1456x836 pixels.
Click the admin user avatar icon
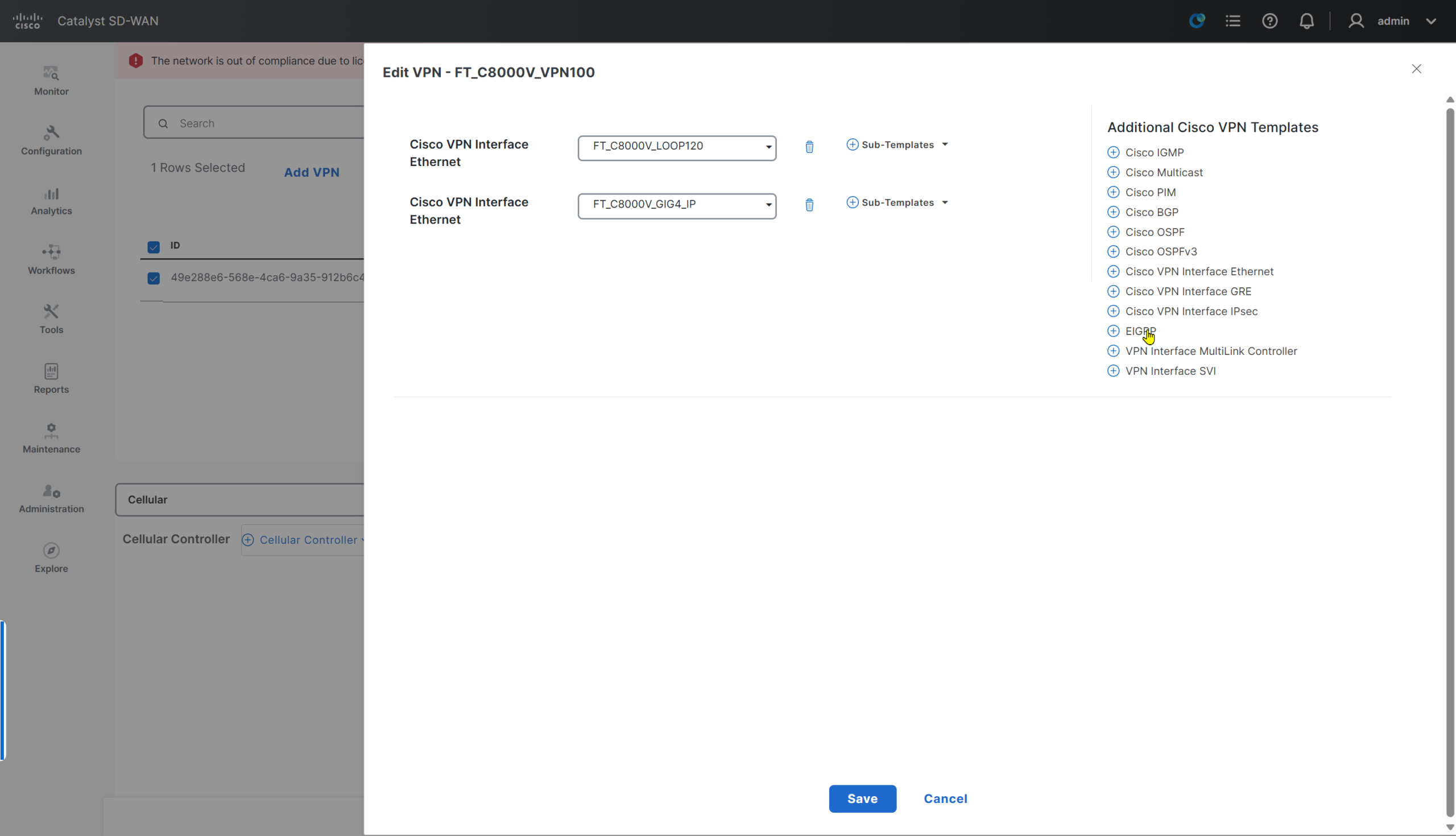[1355, 20]
